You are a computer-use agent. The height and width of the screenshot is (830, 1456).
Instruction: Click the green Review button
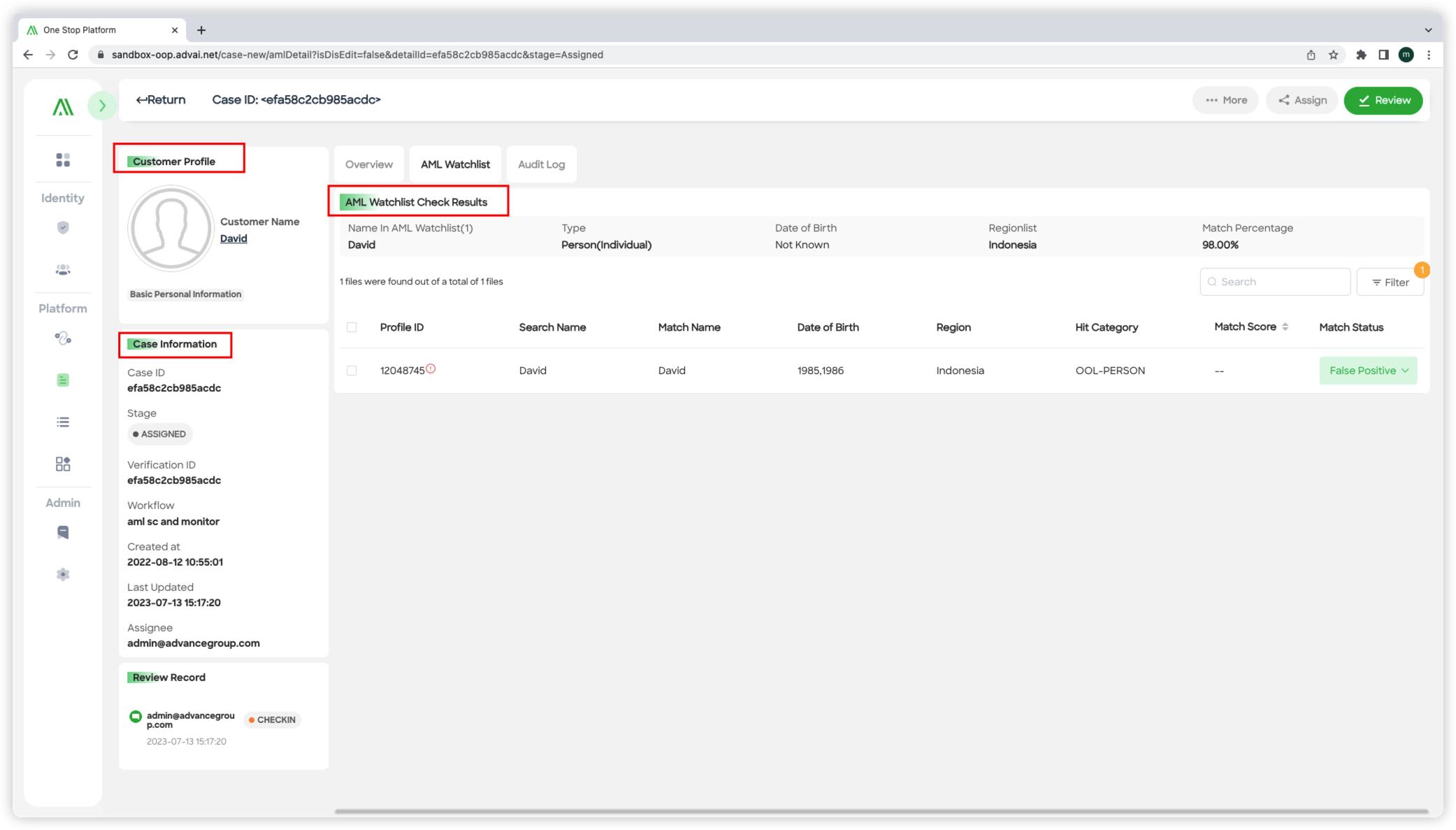(1383, 100)
